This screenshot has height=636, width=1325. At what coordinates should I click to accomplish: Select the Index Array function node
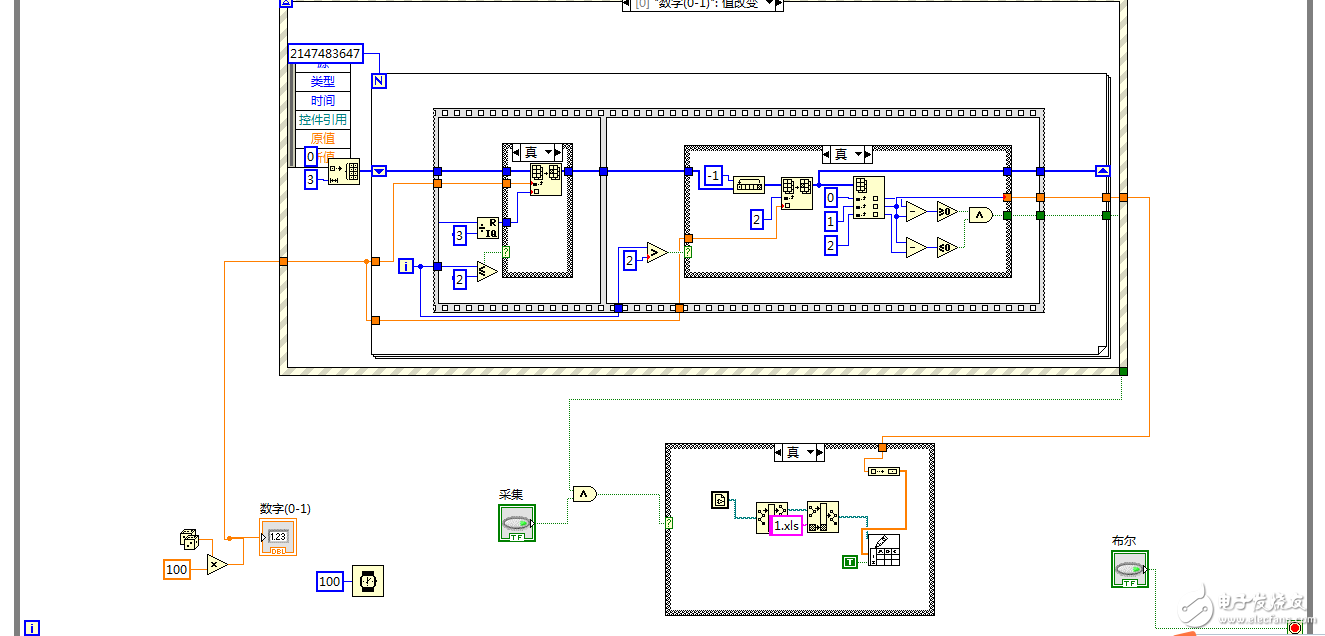869,198
